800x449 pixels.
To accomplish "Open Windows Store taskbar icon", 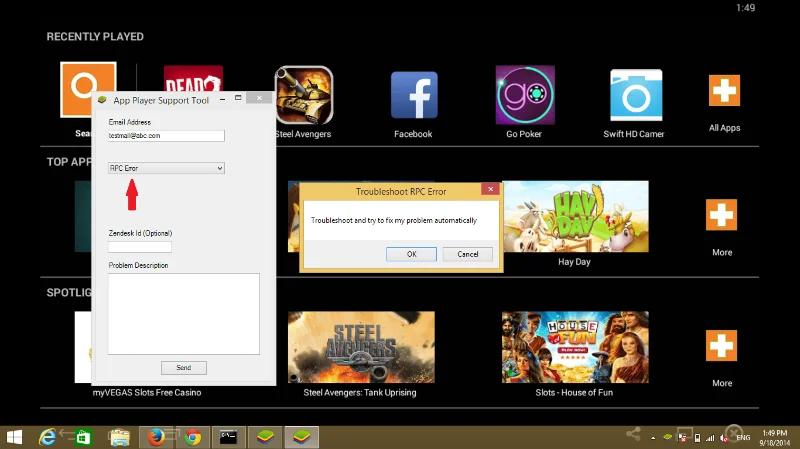I will (83, 437).
